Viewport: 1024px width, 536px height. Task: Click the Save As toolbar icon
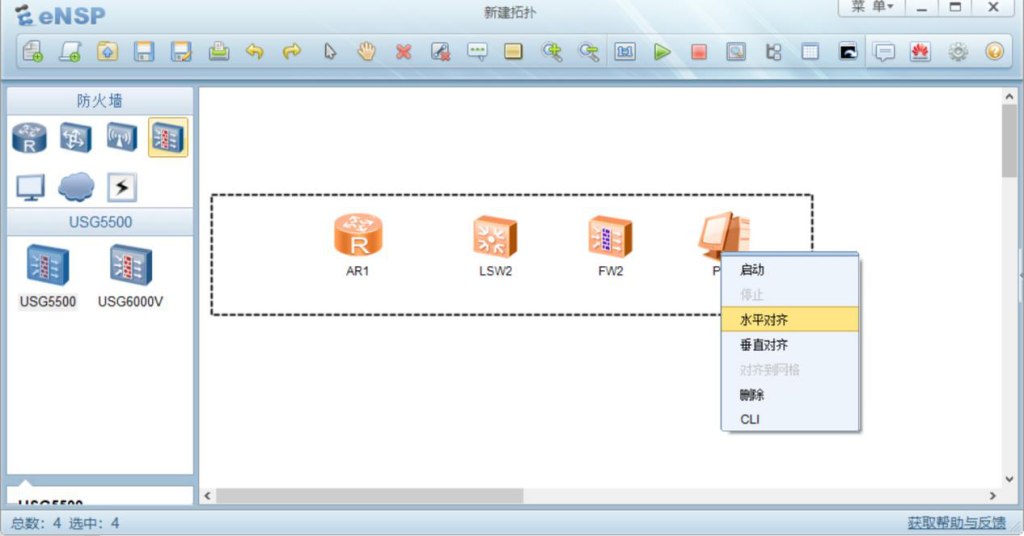pos(181,52)
